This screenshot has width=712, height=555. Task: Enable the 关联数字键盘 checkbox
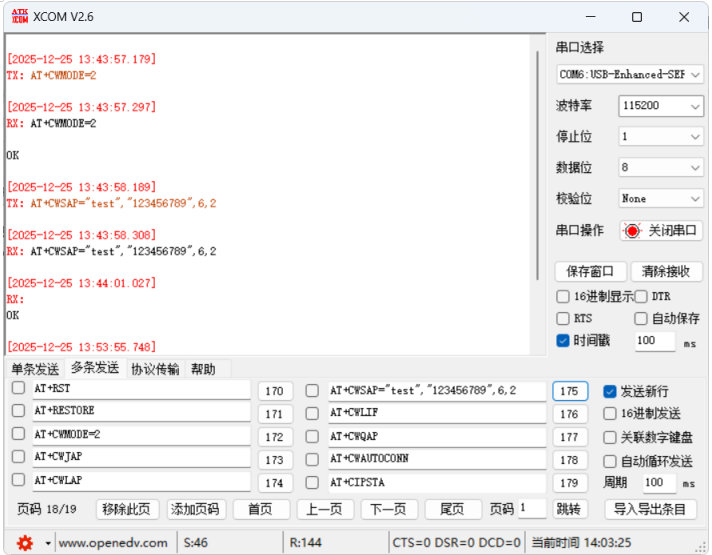[x=609, y=437]
